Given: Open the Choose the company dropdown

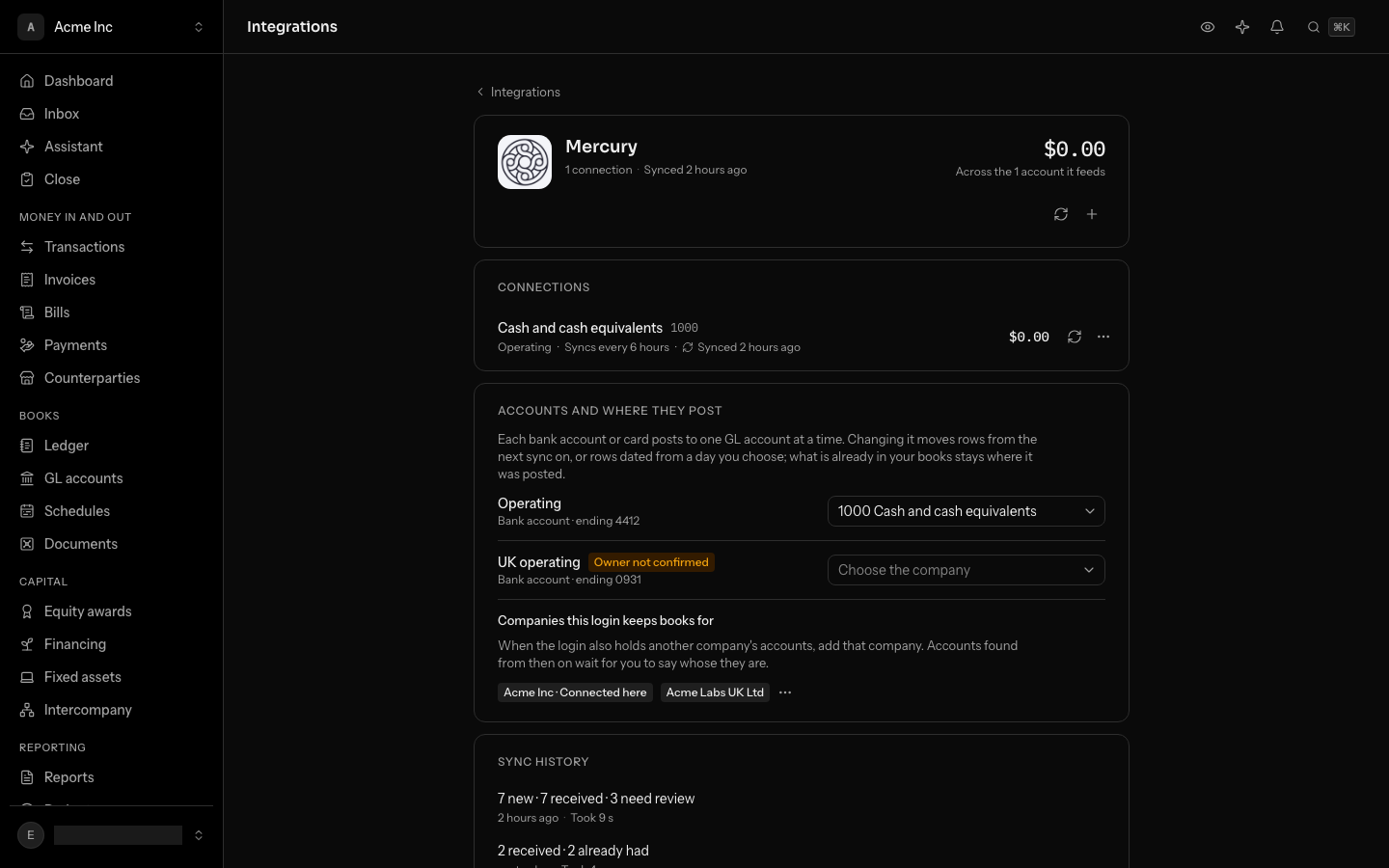Looking at the screenshot, I should pos(967,570).
